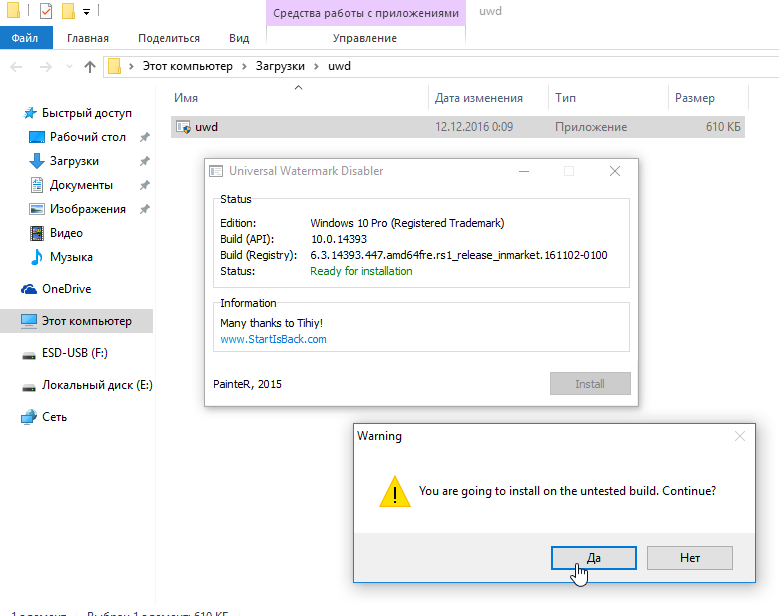
Task: Click the Локальный диск drive icon
Action: point(29,387)
